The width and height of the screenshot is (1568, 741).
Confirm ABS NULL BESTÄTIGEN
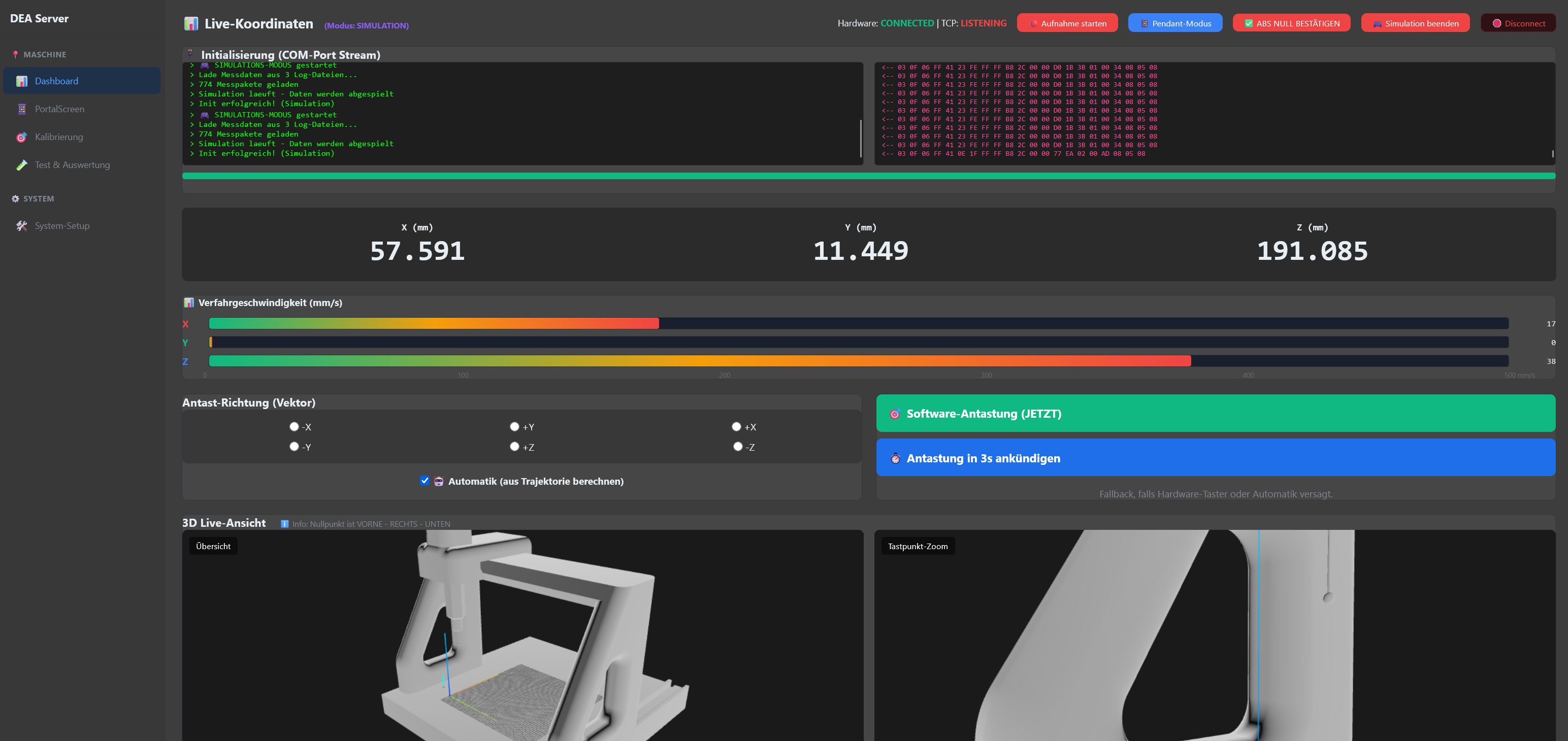coord(1292,23)
